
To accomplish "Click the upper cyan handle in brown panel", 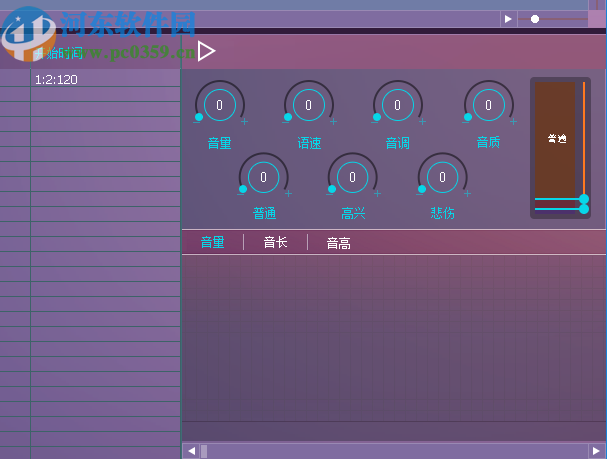I will (584, 199).
